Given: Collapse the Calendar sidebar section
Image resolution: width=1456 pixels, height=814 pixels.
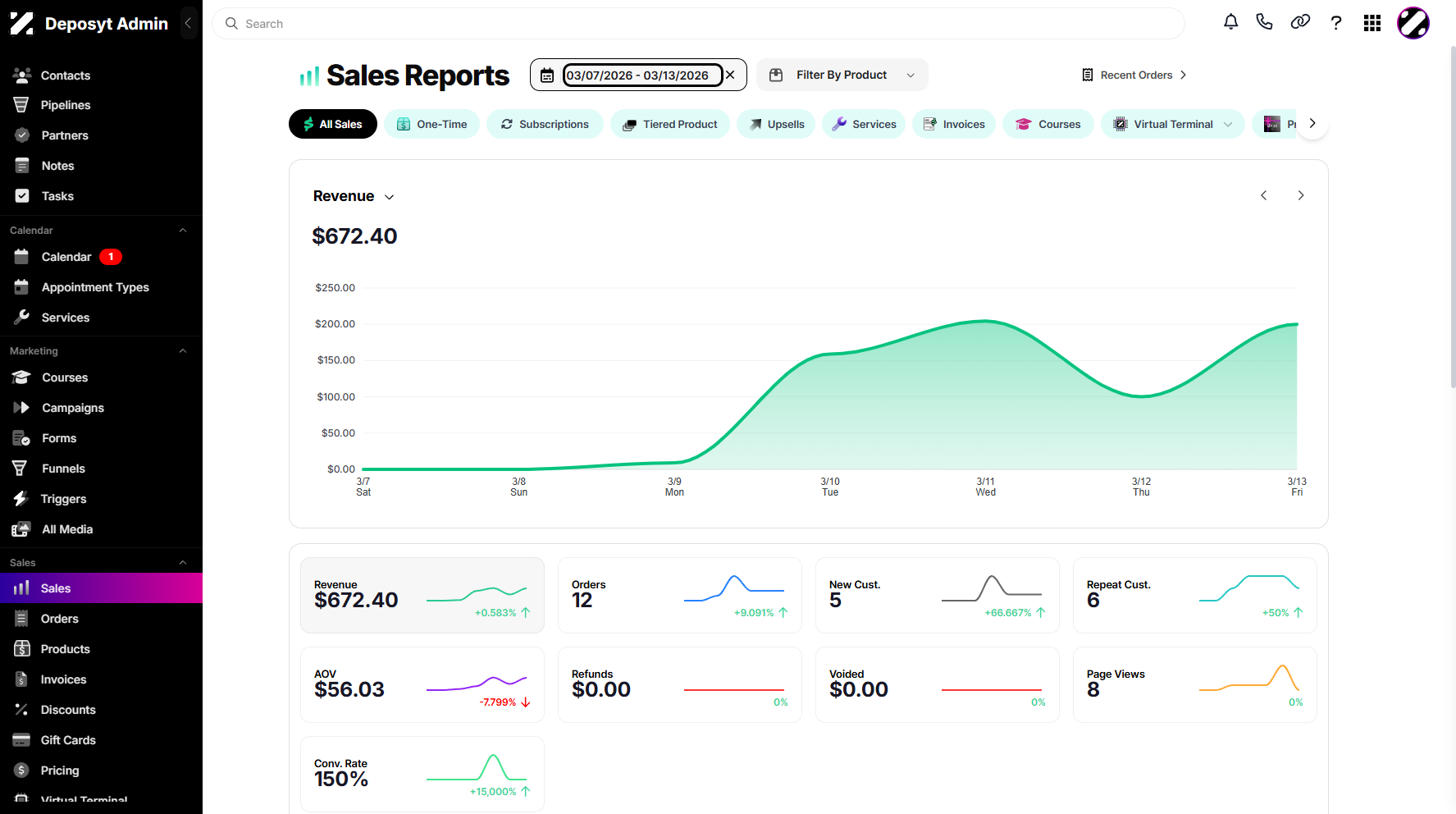Looking at the screenshot, I should (x=183, y=231).
